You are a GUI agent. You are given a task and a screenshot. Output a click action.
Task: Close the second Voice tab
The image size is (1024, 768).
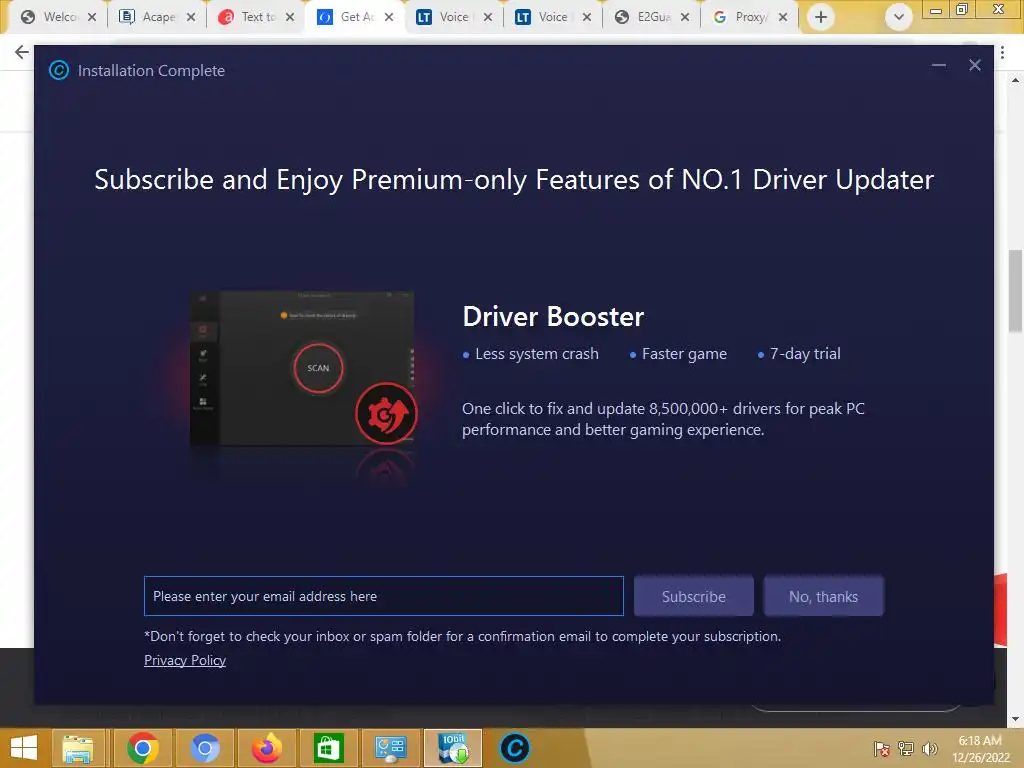click(587, 17)
